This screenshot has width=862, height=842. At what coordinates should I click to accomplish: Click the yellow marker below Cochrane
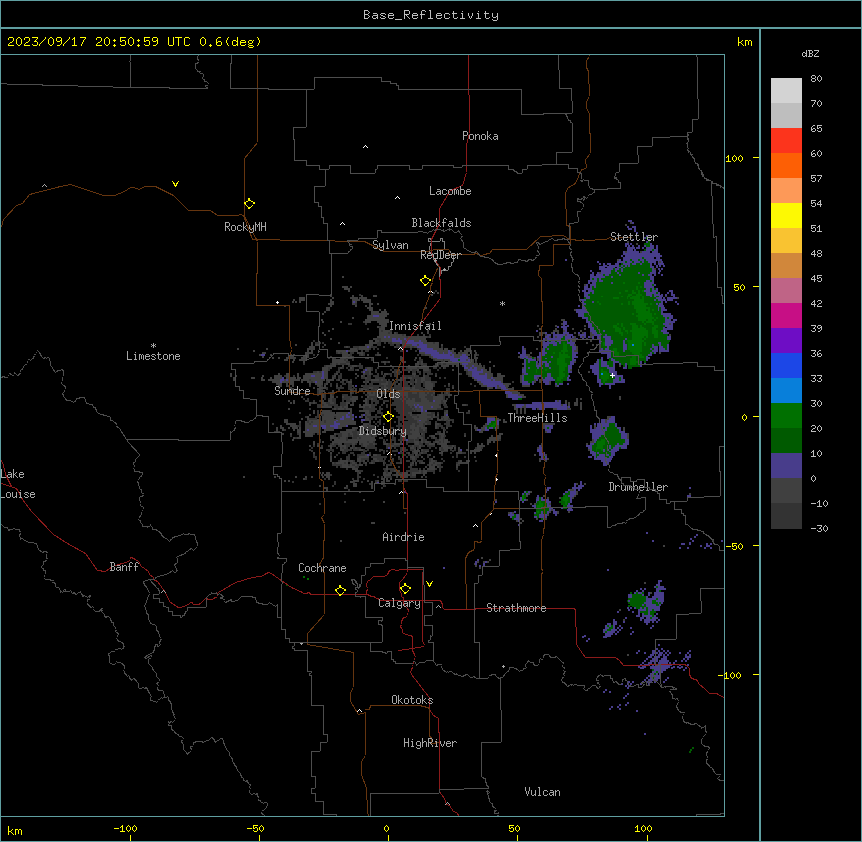pos(340,590)
